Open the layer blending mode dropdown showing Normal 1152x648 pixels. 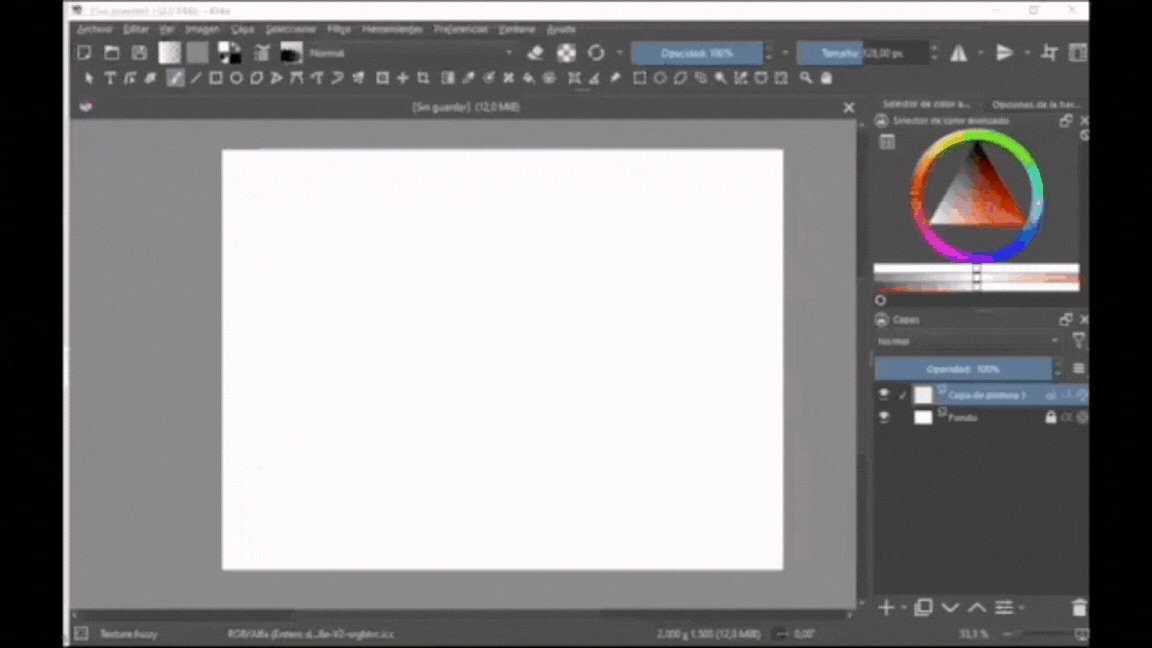pyautogui.click(x=965, y=341)
